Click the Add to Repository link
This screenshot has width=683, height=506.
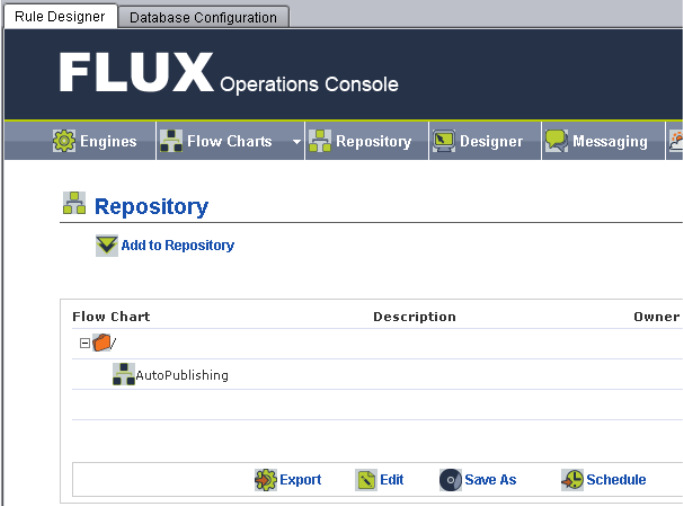tap(177, 246)
